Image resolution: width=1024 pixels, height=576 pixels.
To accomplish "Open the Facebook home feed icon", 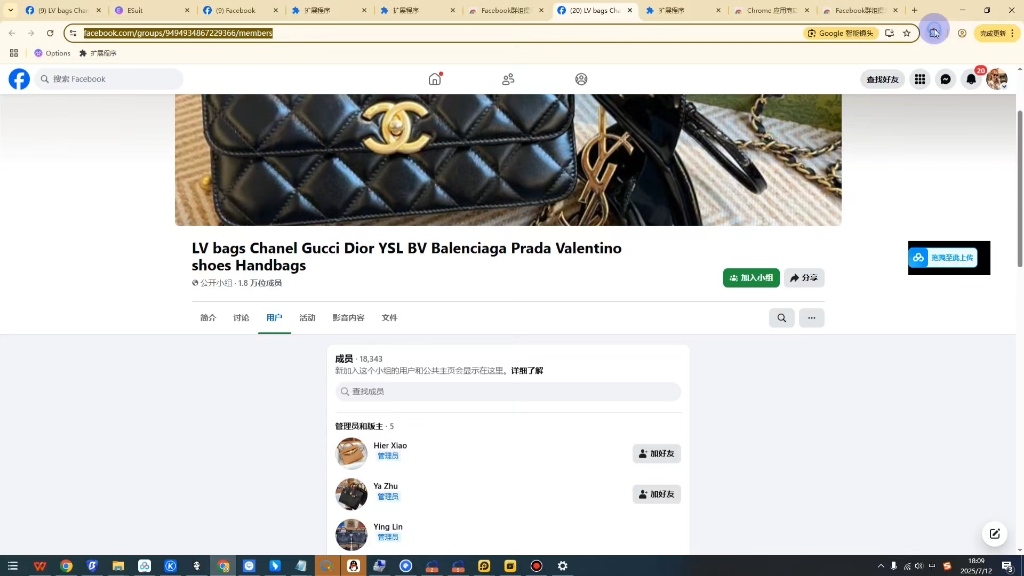I will (x=435, y=79).
